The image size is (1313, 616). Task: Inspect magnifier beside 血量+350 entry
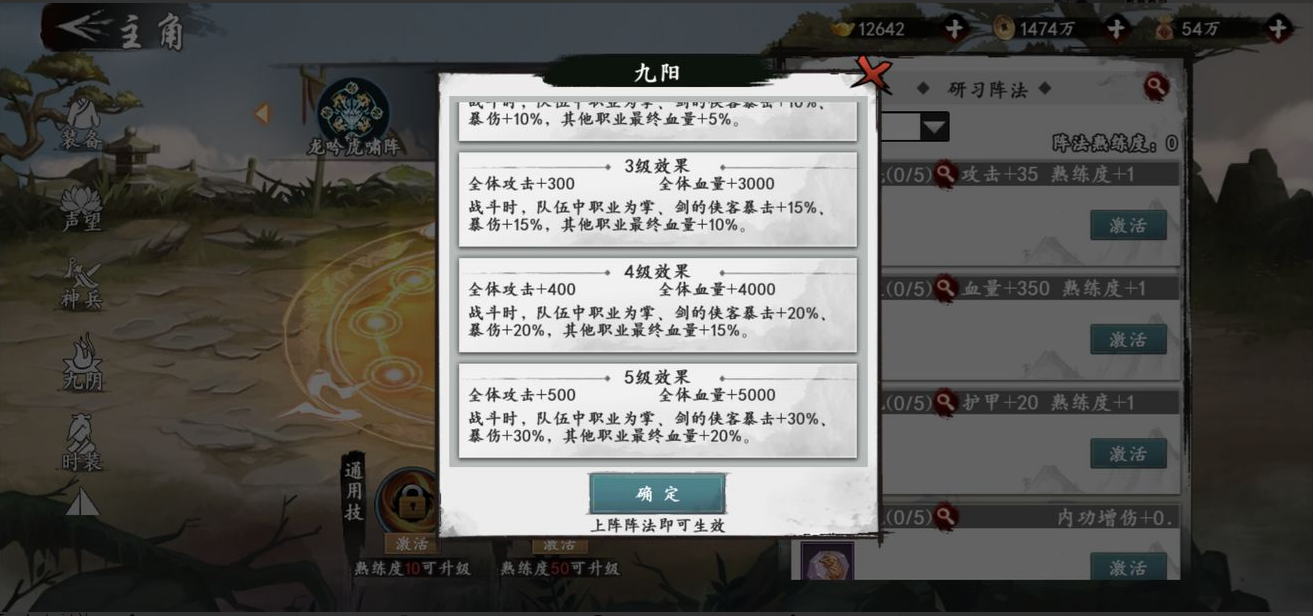[945, 289]
